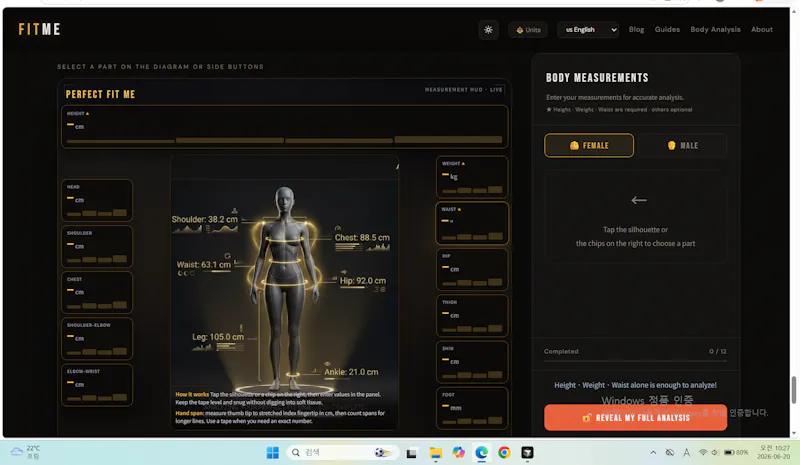Screen dimensions: 800x465
Task: Open the black cube app on taskbar
Action: coord(527,452)
